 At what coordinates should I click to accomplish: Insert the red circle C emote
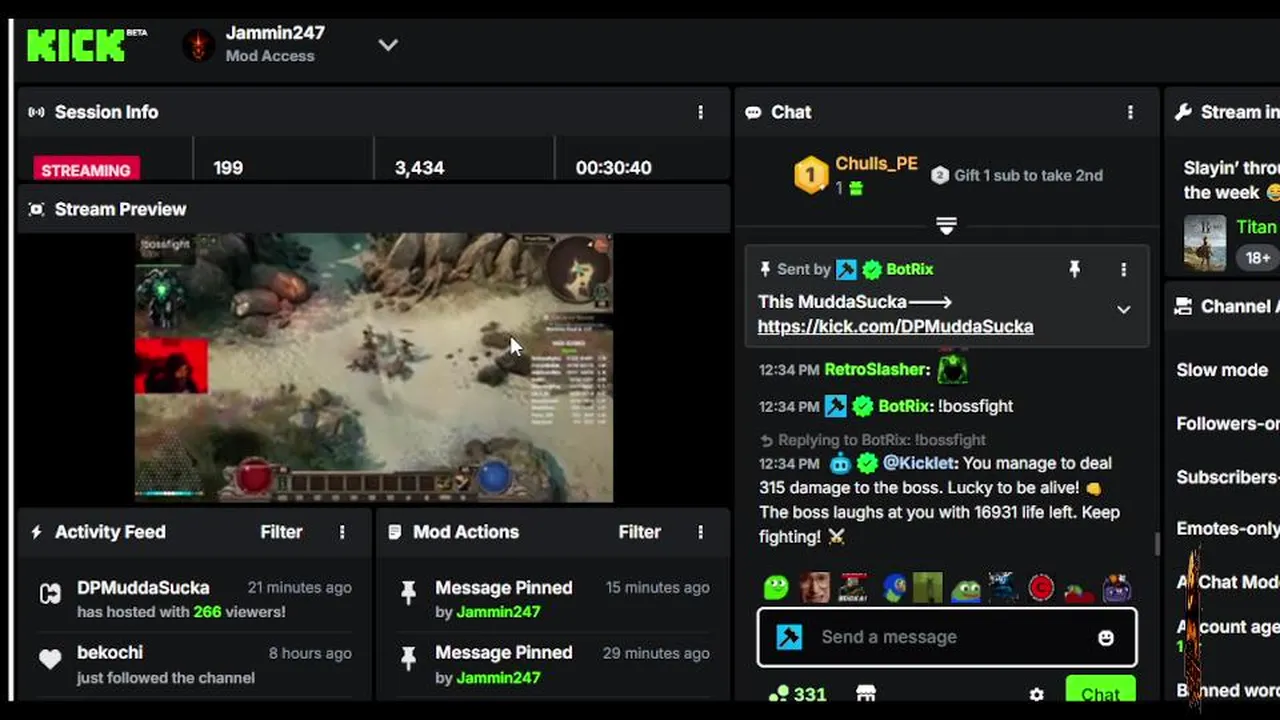[1041, 587]
